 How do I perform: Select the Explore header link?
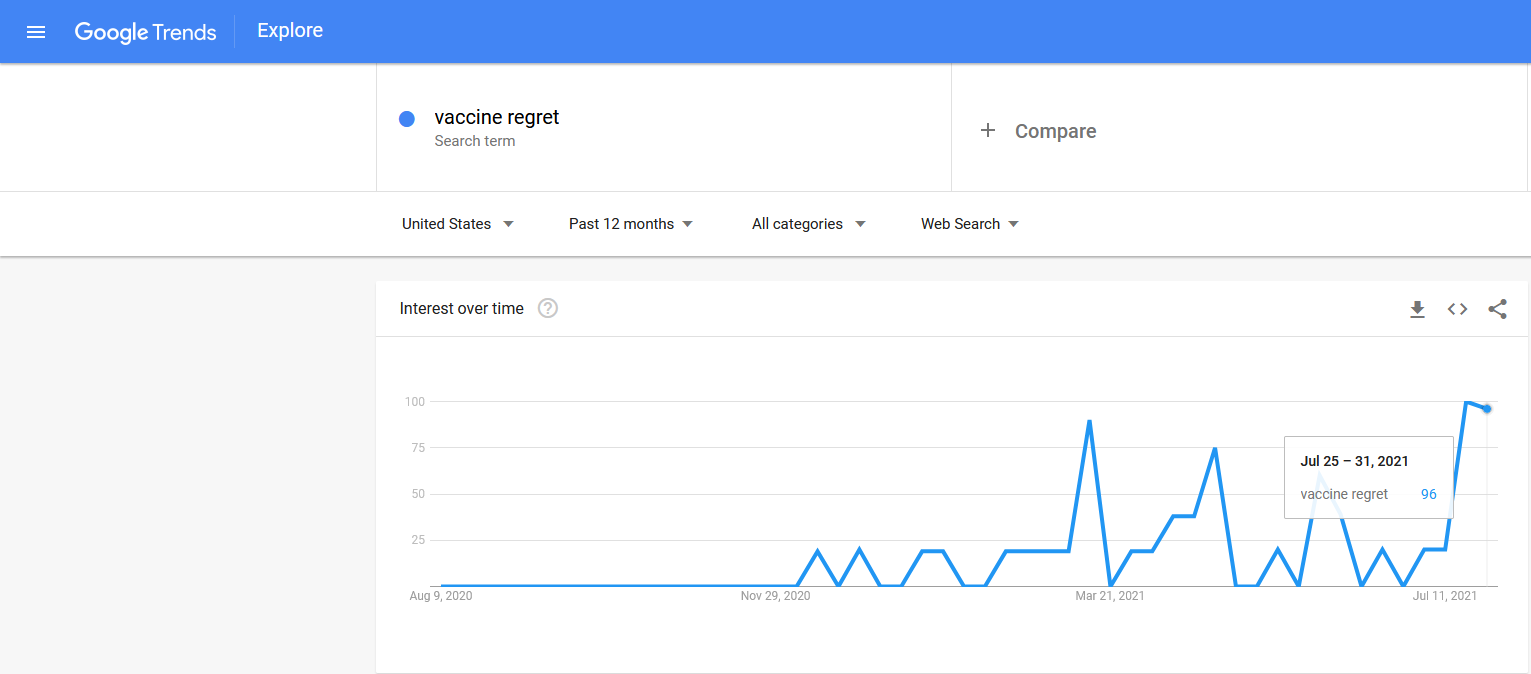[x=290, y=31]
